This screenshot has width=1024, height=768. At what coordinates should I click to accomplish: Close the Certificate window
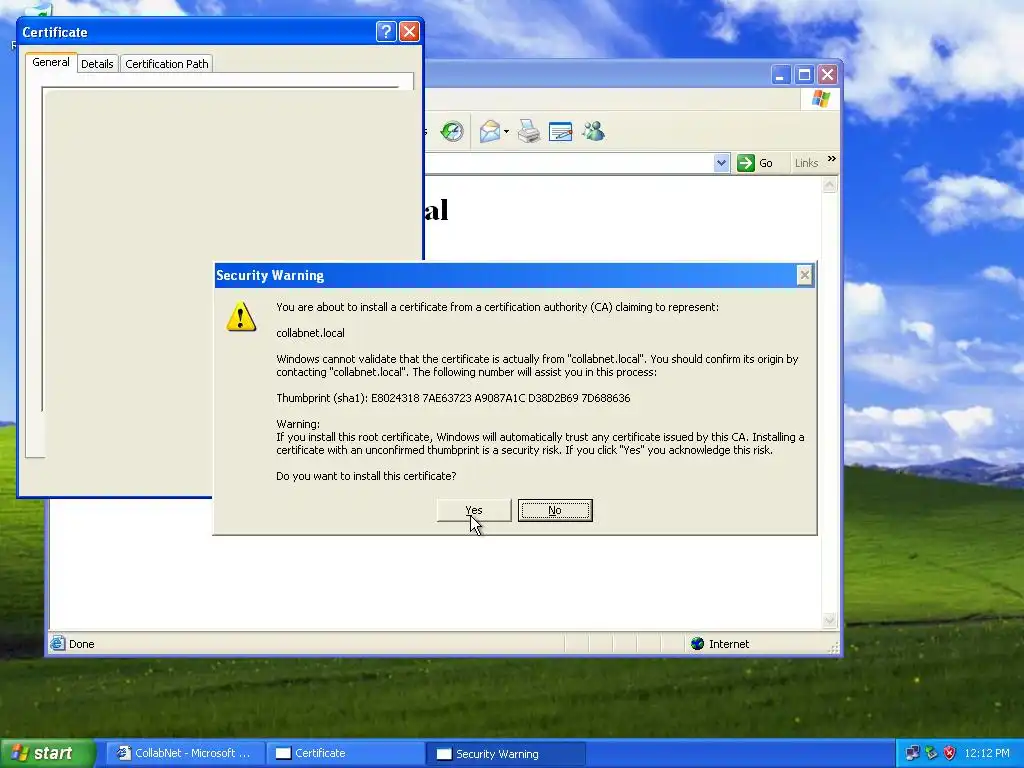tap(409, 31)
